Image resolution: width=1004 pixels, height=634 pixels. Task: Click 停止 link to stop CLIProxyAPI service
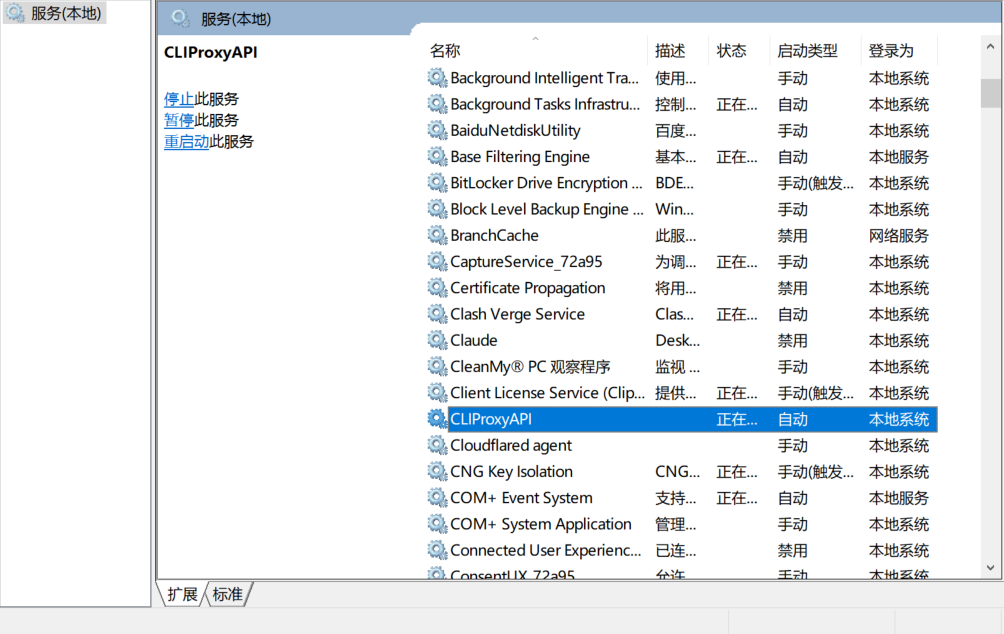[179, 99]
